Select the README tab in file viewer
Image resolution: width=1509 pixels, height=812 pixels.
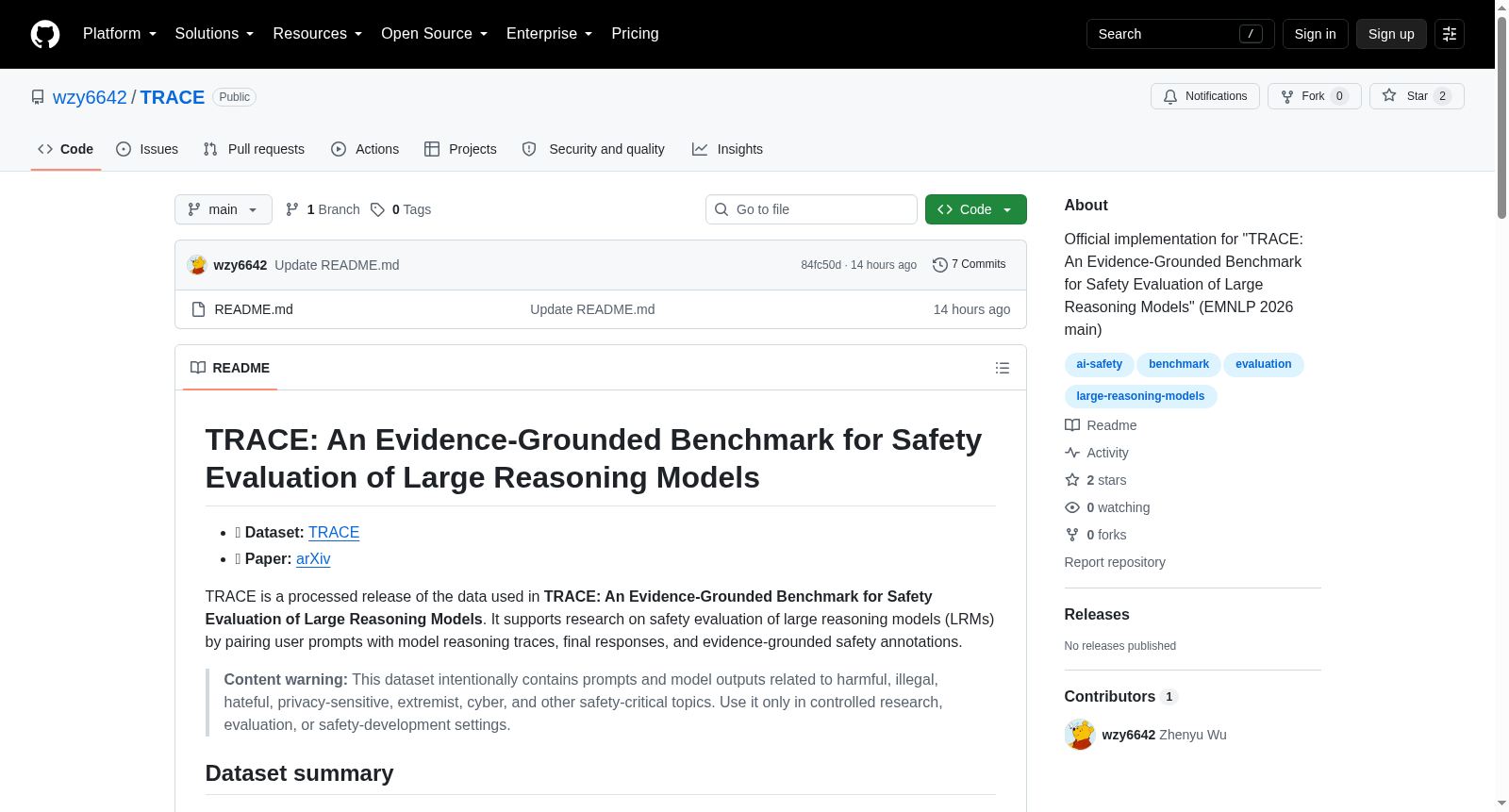230,368
